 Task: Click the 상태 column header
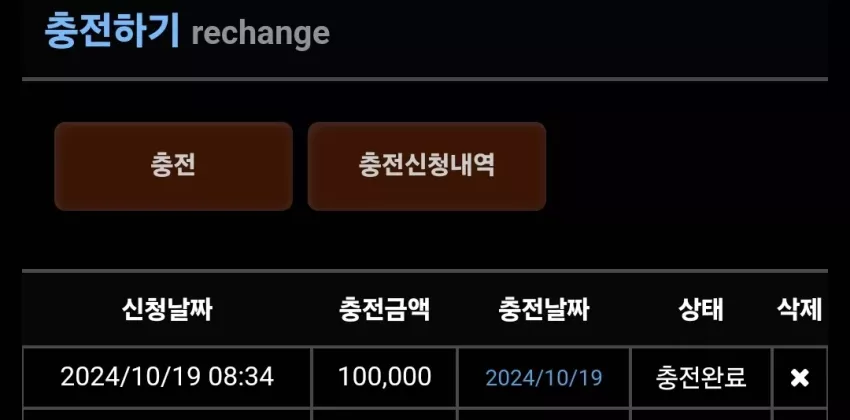click(701, 310)
